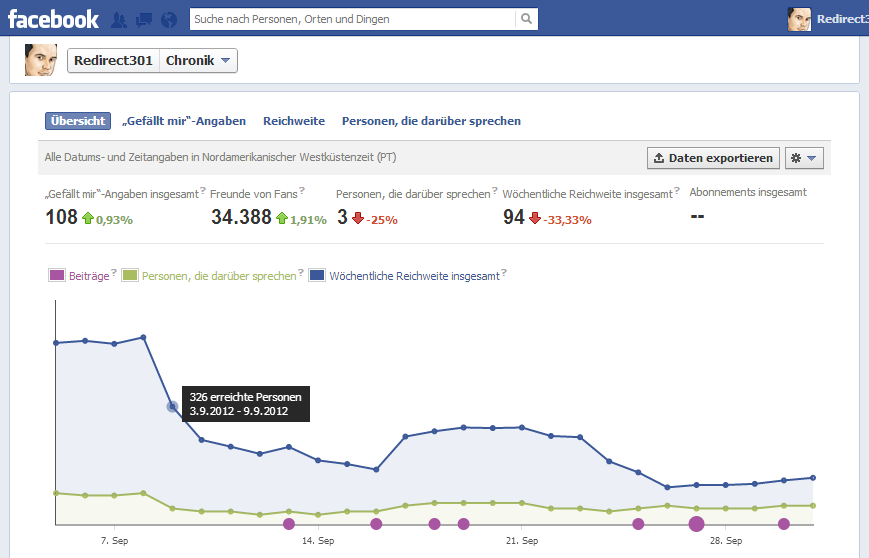
Task: Click the search magnifier button
Action: click(x=526, y=19)
